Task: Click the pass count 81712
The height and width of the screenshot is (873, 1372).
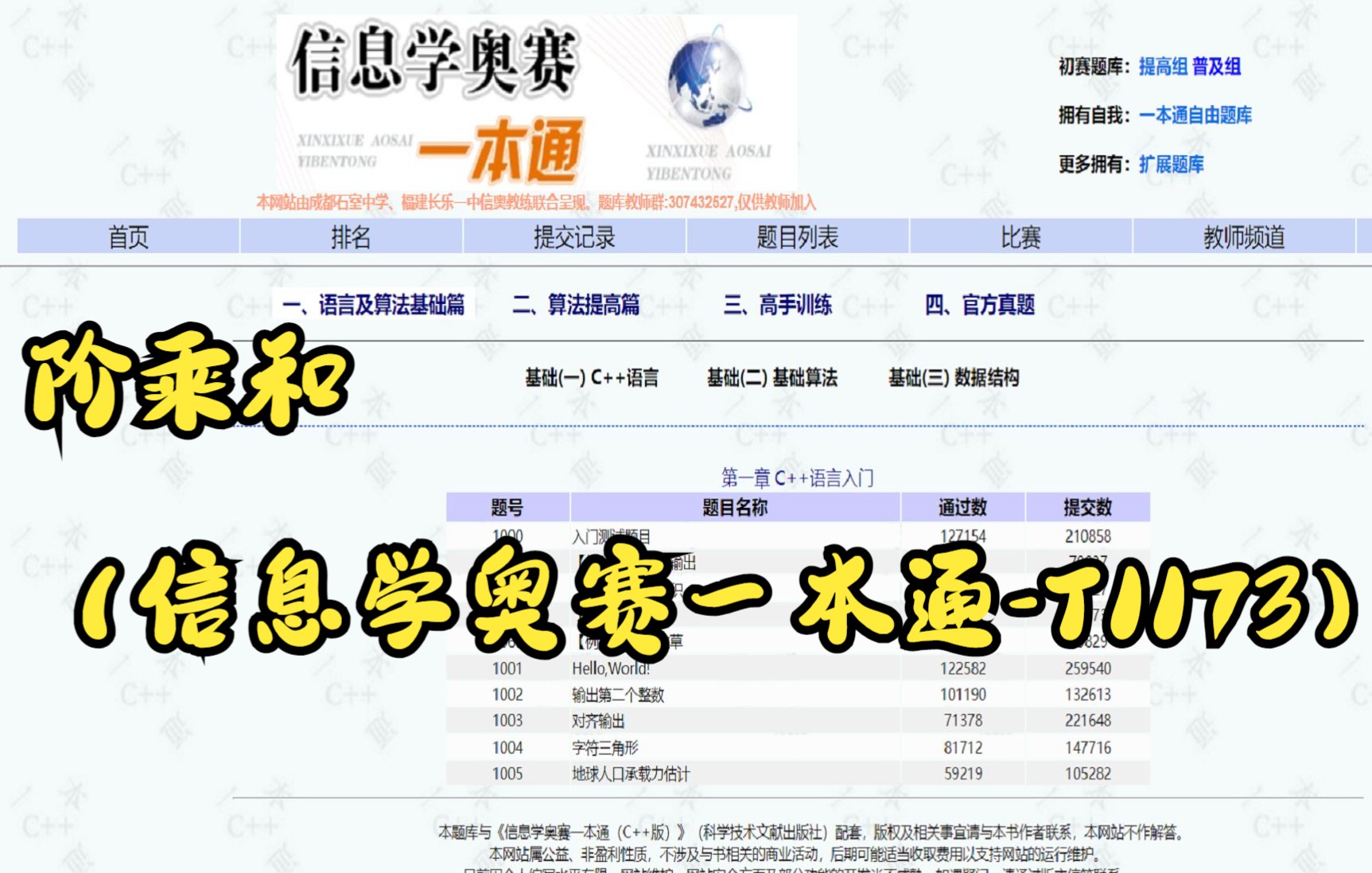Action: tap(963, 748)
